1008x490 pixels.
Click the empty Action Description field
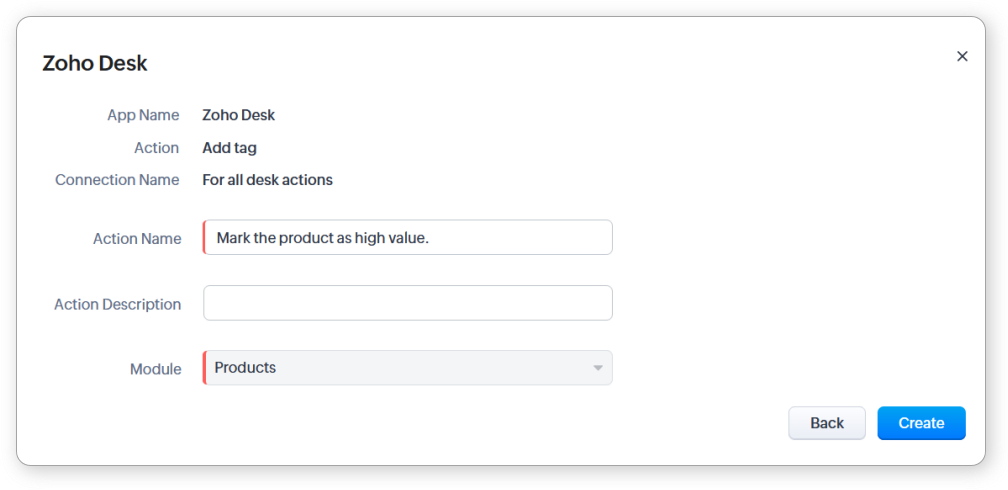(x=408, y=303)
